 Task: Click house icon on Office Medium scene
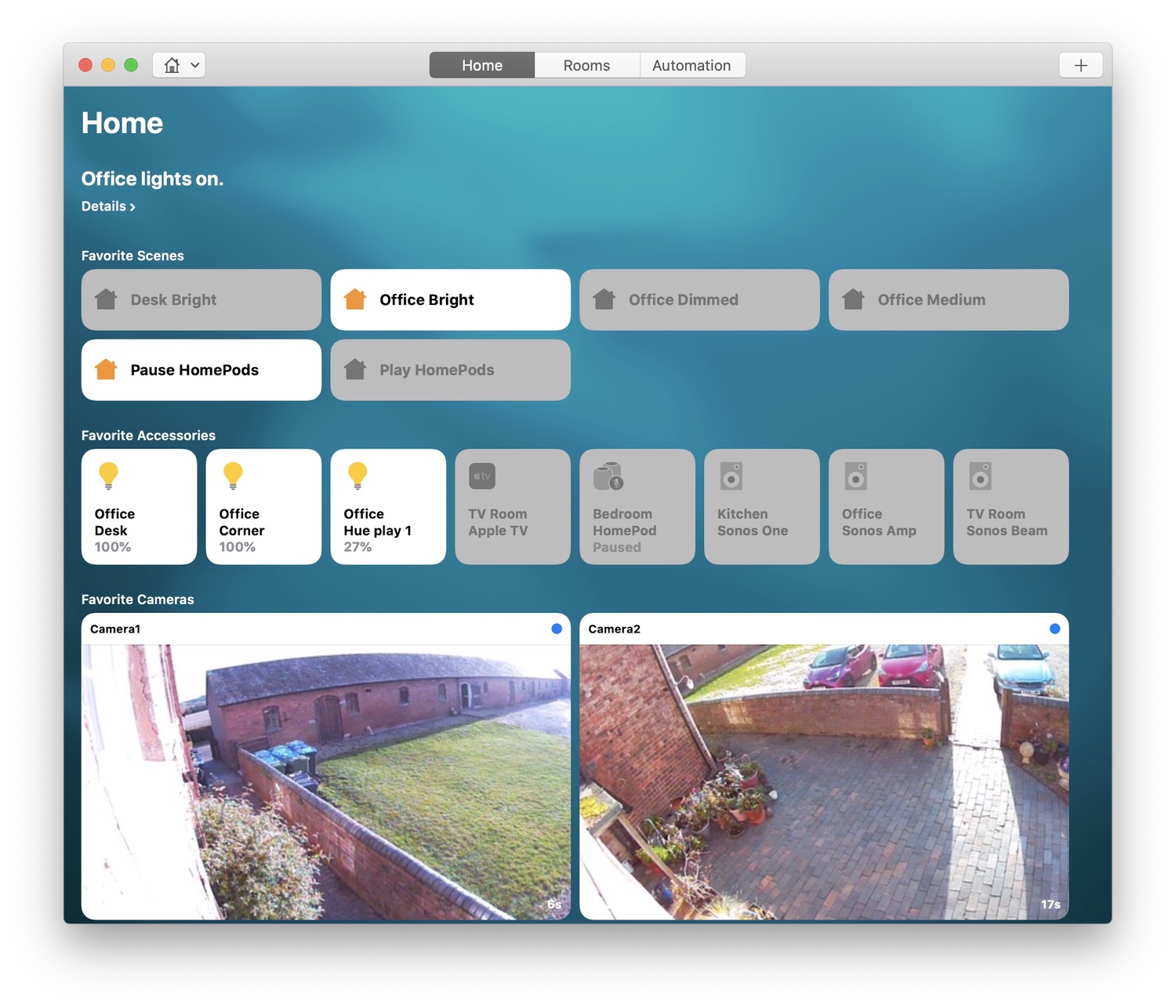853,299
